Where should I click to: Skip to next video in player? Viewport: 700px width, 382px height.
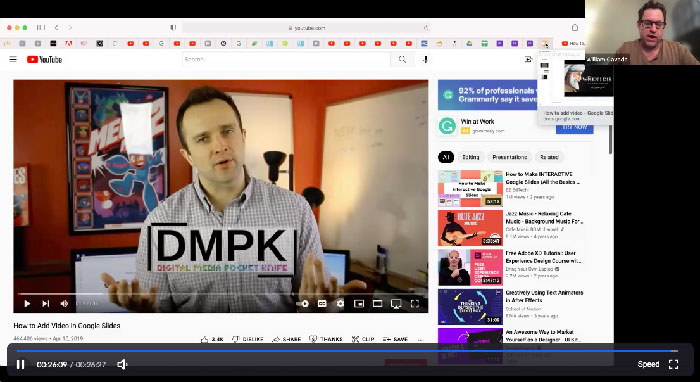click(46, 303)
